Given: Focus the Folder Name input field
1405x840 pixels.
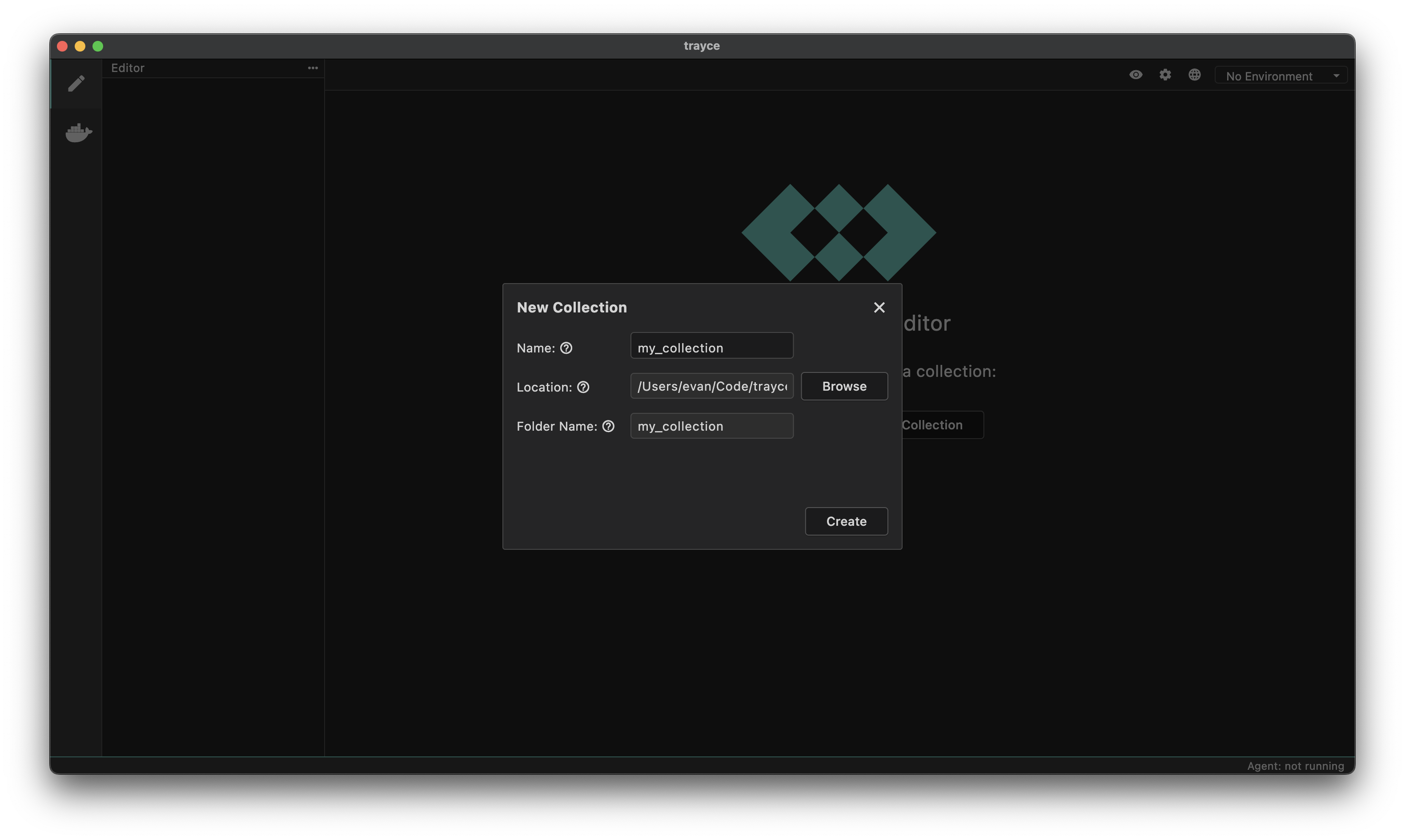Looking at the screenshot, I should [x=712, y=426].
